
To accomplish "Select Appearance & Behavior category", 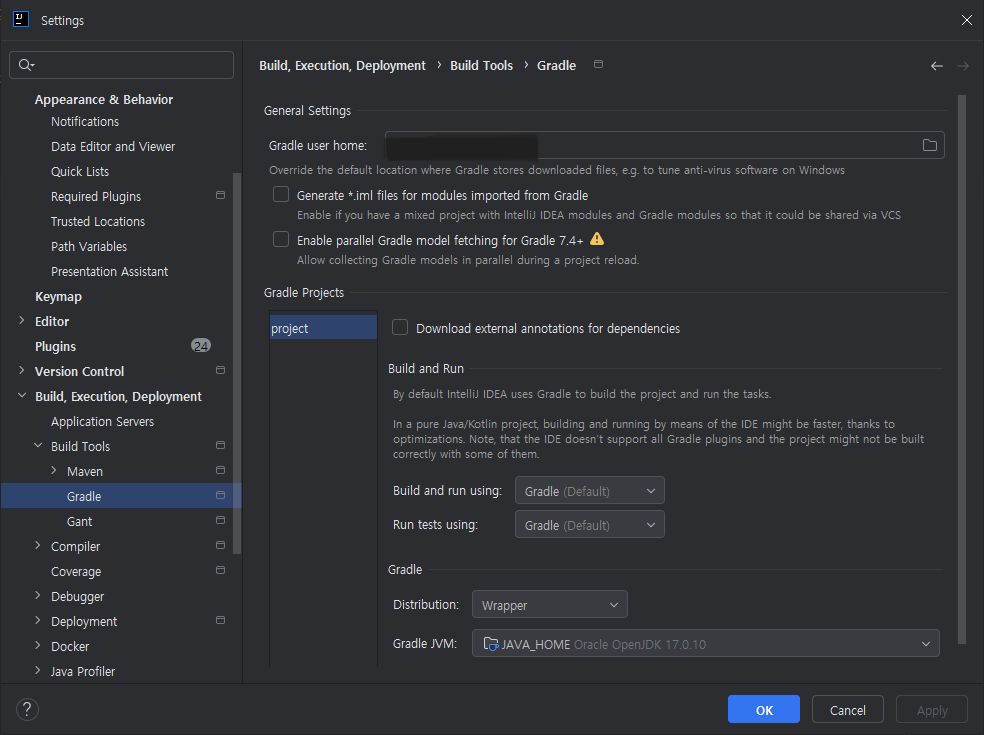I will click(x=104, y=99).
